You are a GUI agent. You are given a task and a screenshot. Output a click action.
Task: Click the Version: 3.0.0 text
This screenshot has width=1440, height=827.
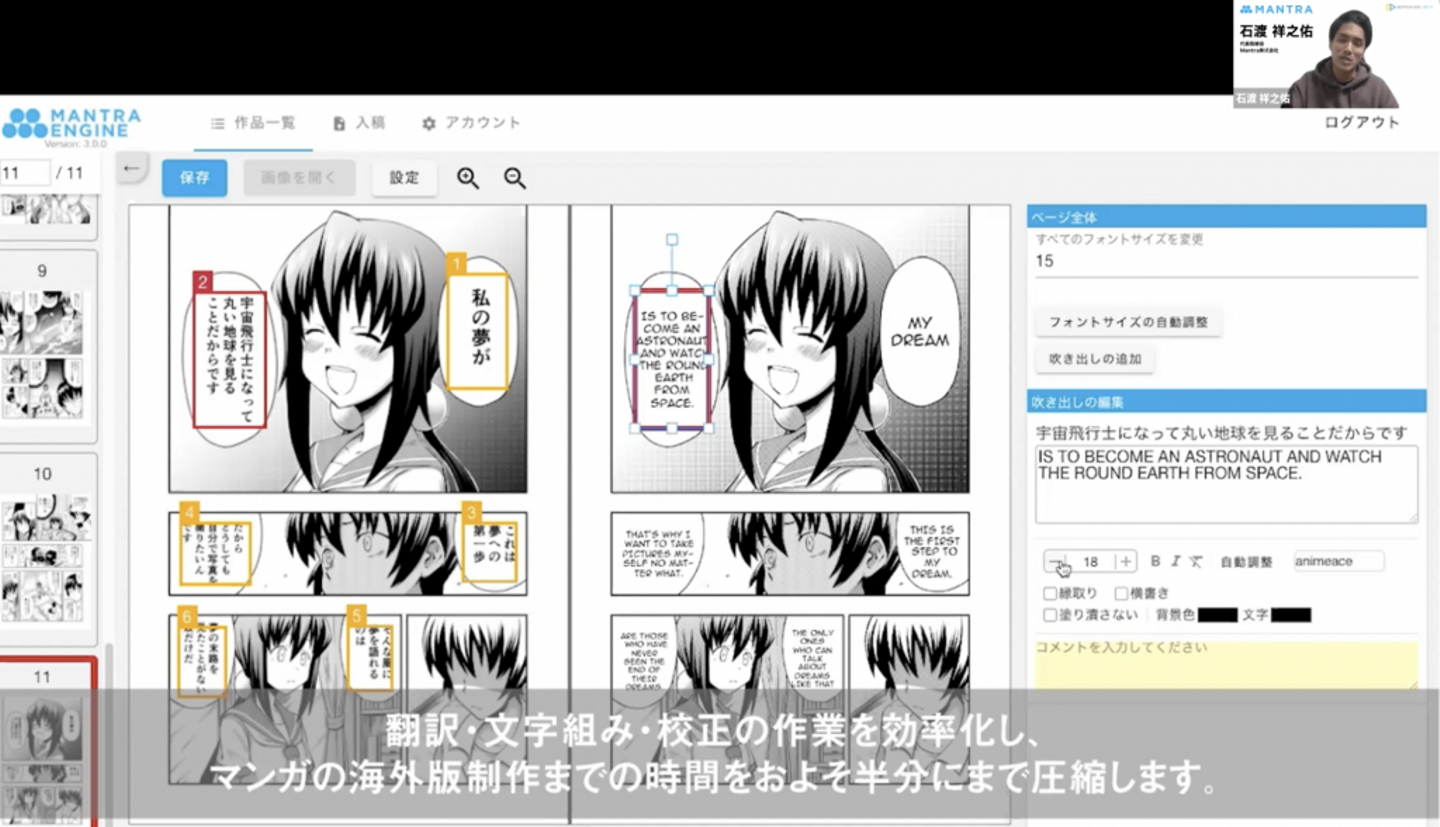click(x=75, y=144)
